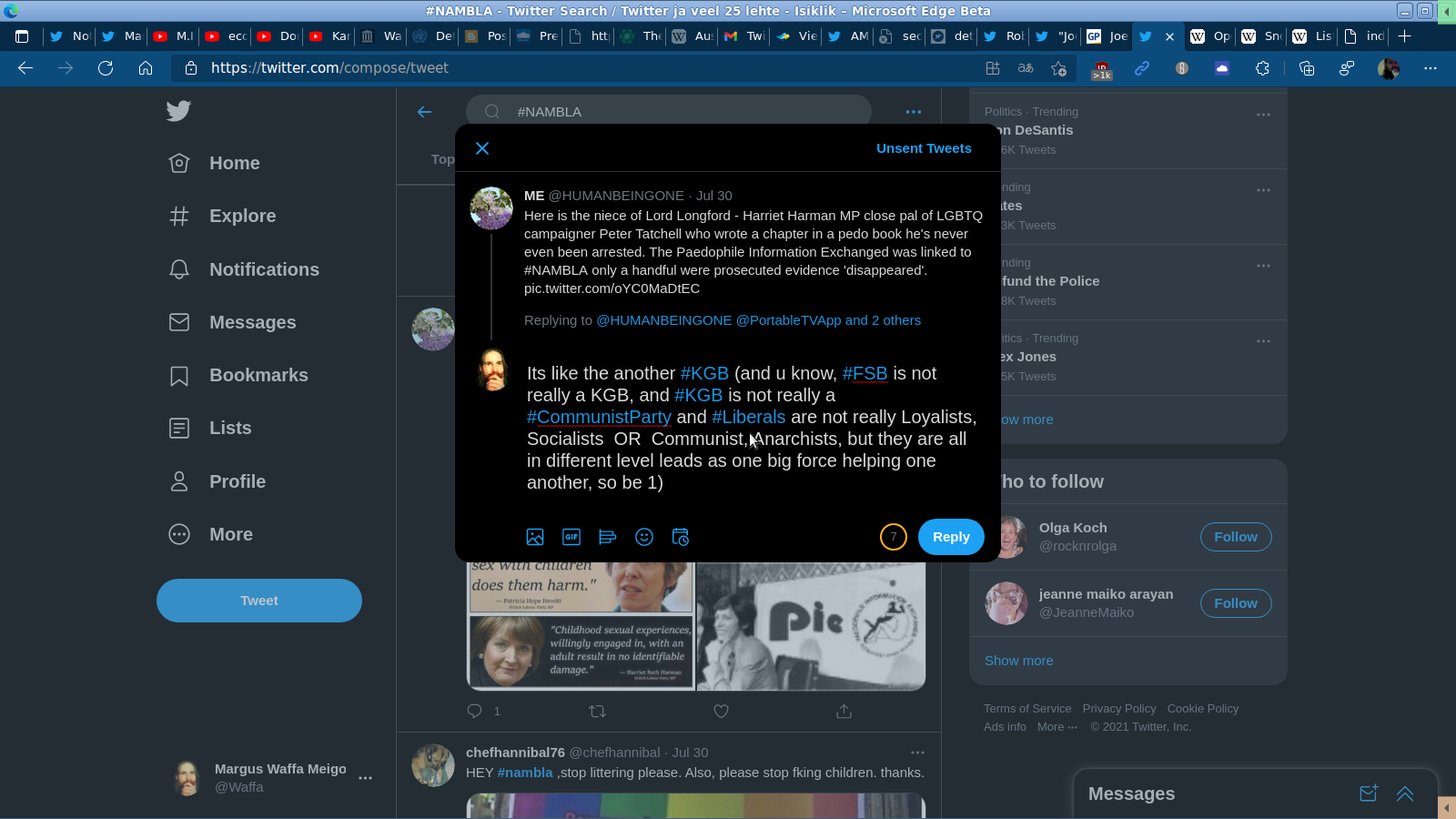Click browser Back button
Image resolution: width=1456 pixels, height=819 pixels.
[x=25, y=68]
